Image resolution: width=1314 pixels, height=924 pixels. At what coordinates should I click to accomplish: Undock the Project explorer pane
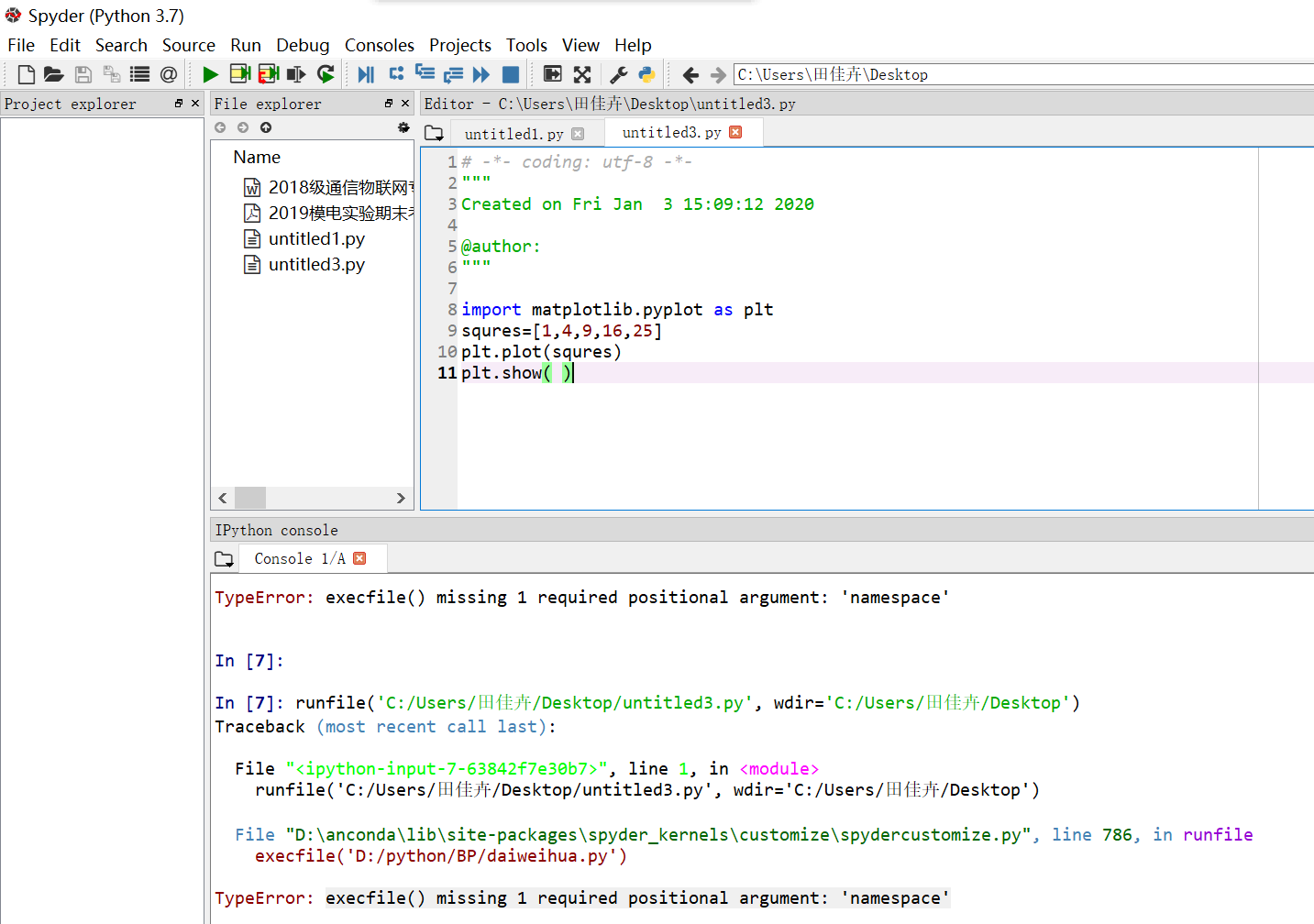179,104
